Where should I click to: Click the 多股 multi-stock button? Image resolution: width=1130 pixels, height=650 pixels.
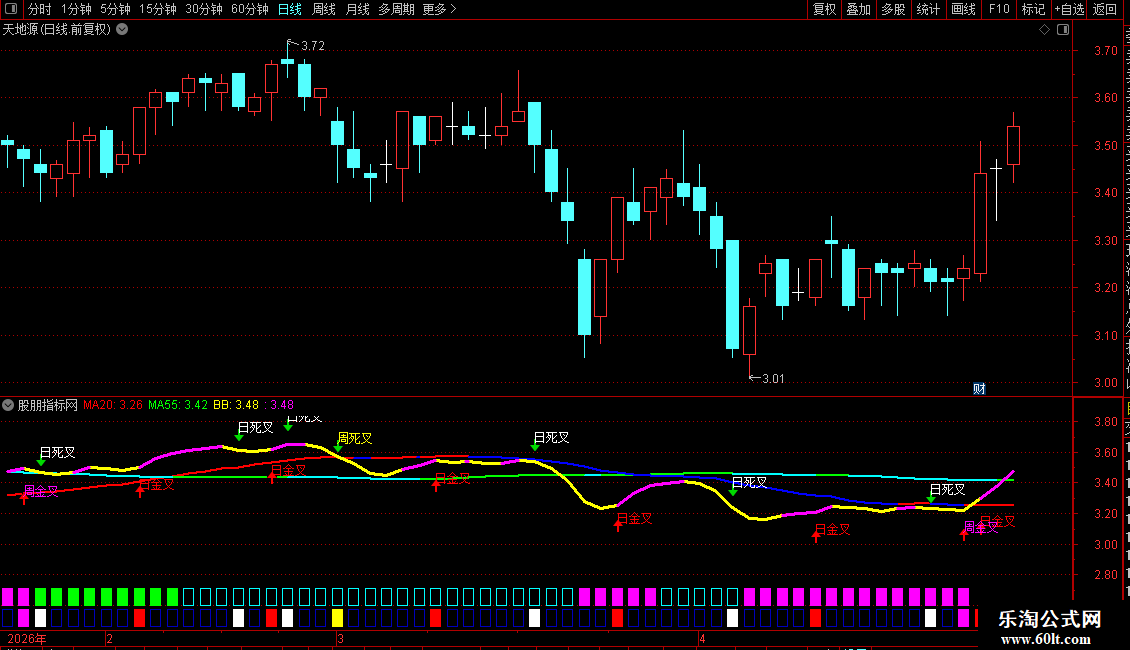point(894,9)
